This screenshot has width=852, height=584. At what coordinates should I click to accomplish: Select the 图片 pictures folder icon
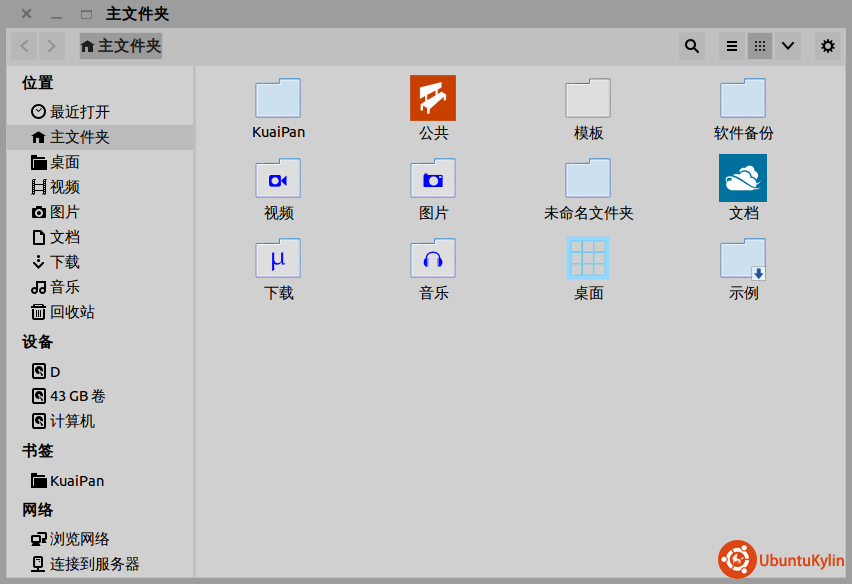pos(433,178)
